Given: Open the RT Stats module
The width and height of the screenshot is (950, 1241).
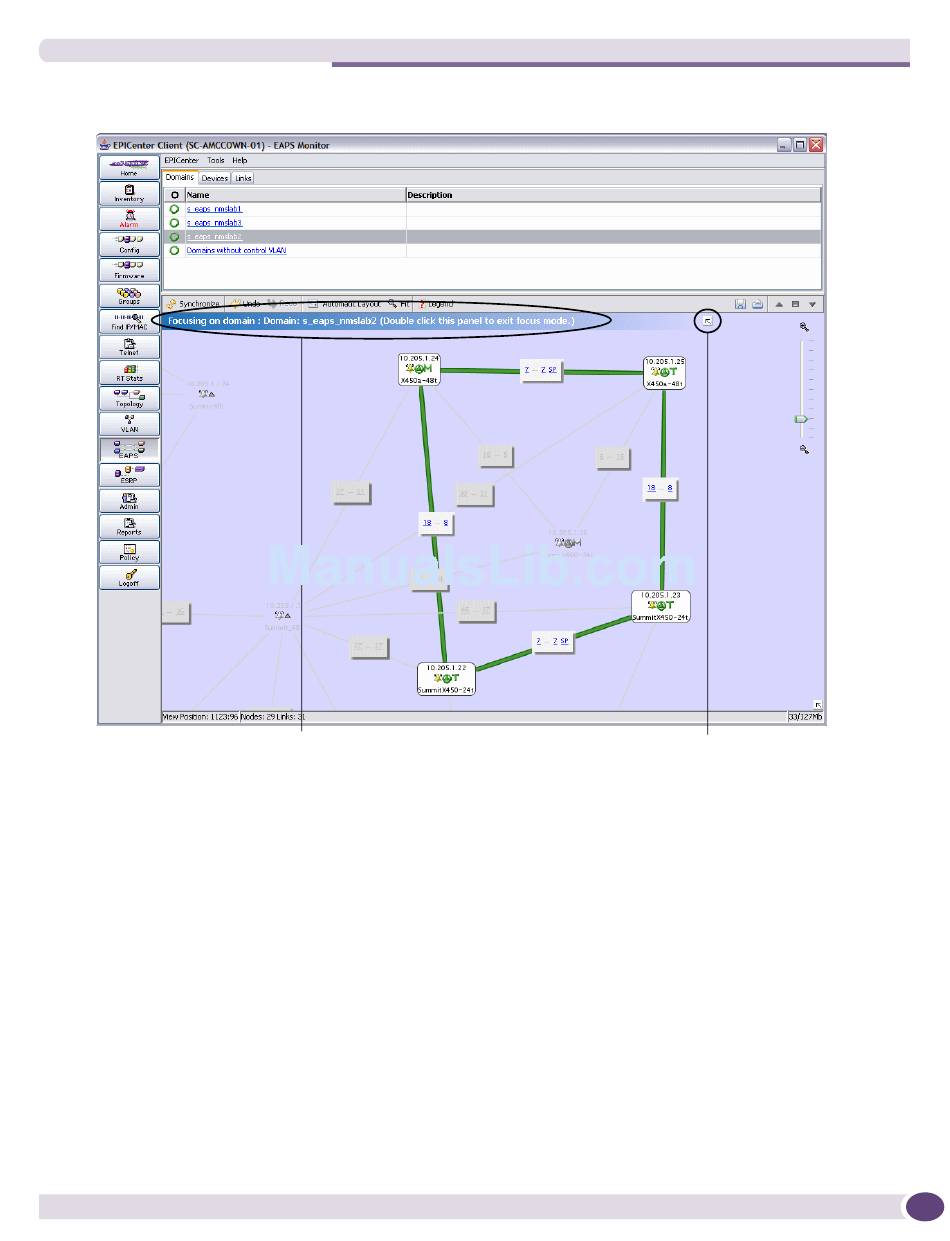Looking at the screenshot, I should (129, 373).
